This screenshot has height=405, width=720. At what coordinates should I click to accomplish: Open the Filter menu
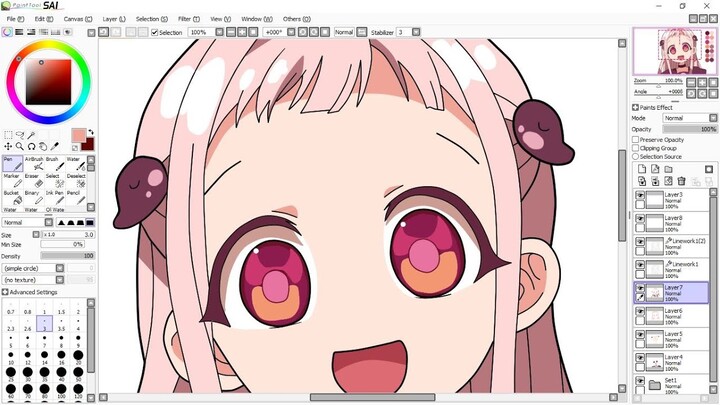(189, 19)
